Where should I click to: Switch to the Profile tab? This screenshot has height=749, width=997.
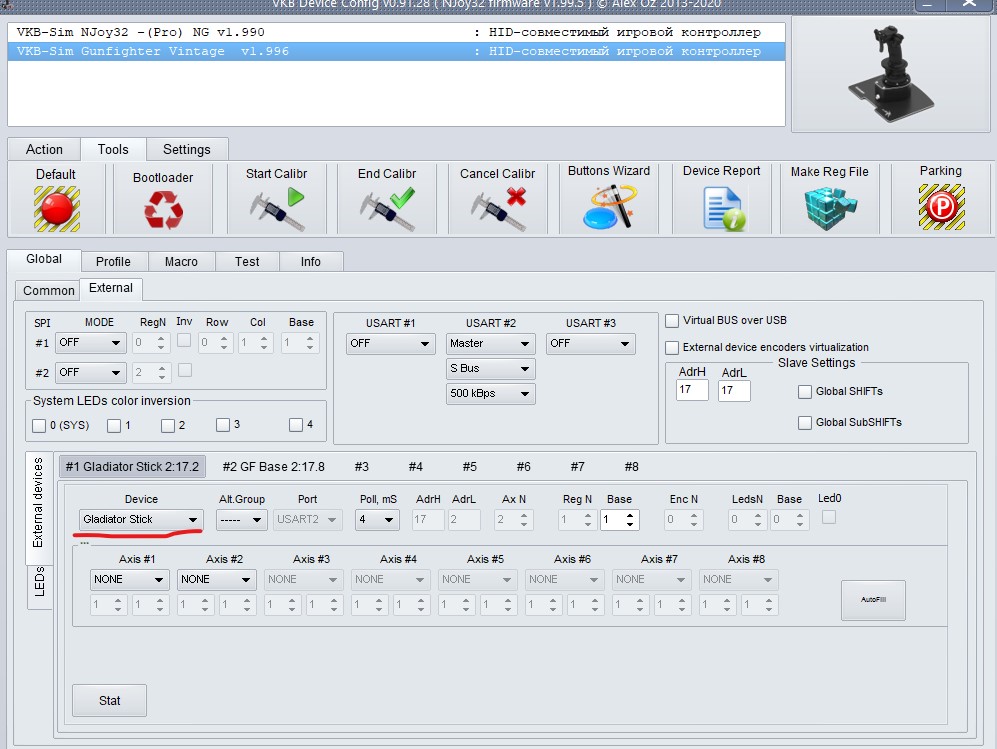pyautogui.click(x=113, y=261)
